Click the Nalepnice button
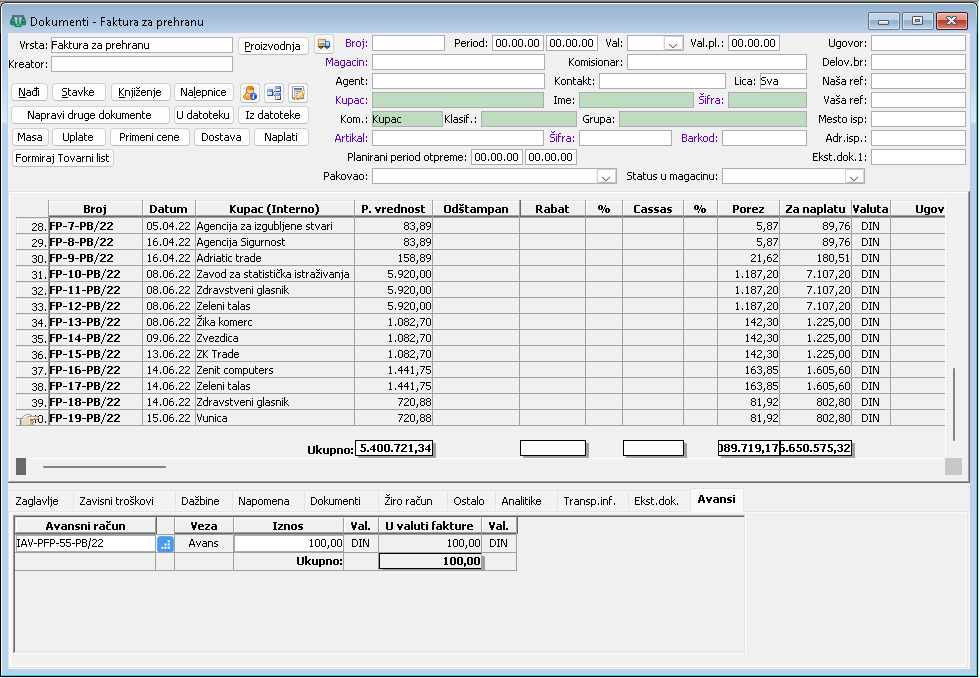Viewport: 980px width, 678px height. click(x=203, y=92)
